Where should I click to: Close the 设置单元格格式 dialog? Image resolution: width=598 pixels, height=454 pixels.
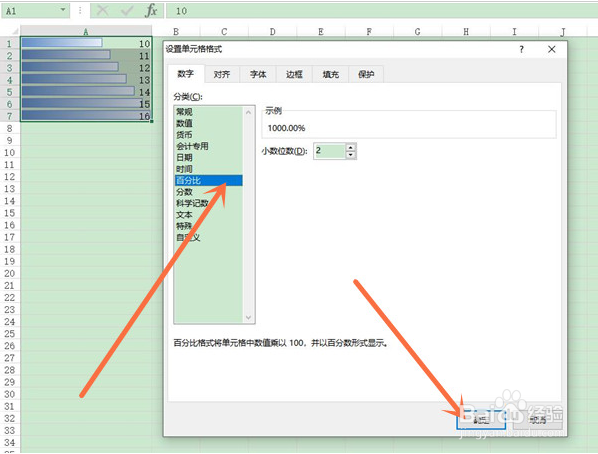pos(551,49)
